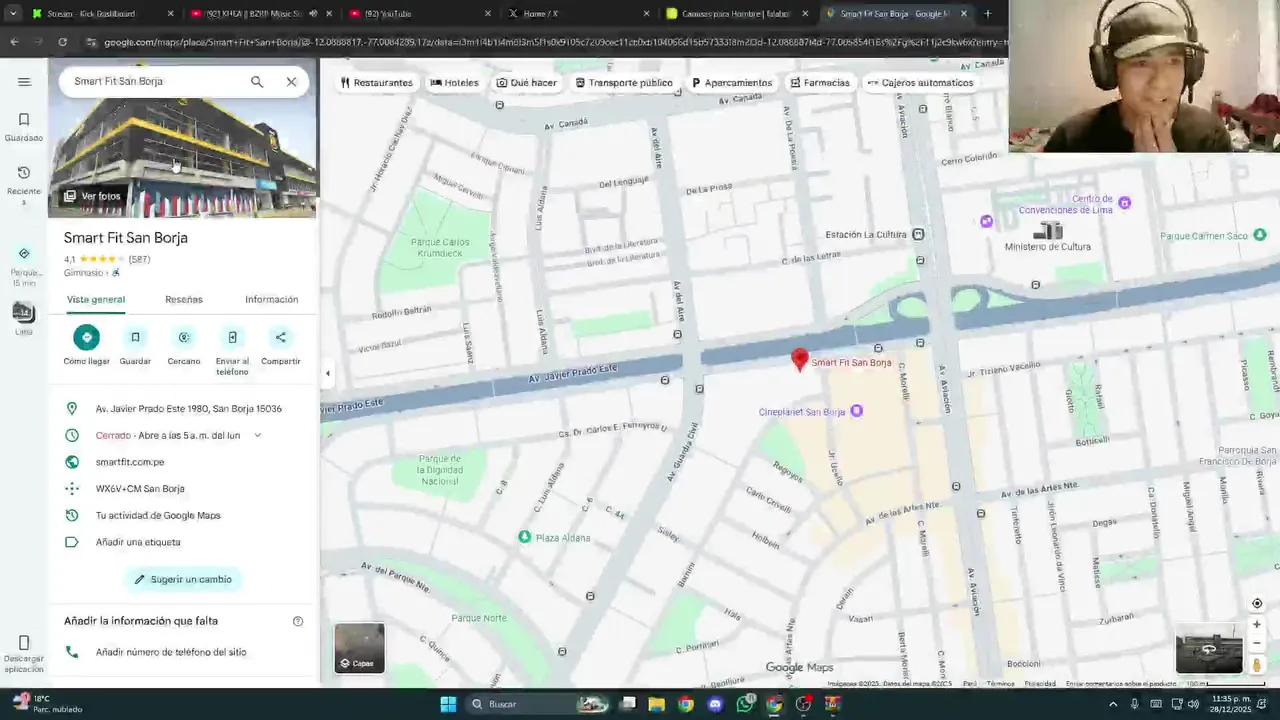The width and height of the screenshot is (1280, 720).
Task: Open the browser tab search dropdown
Action: point(12,14)
